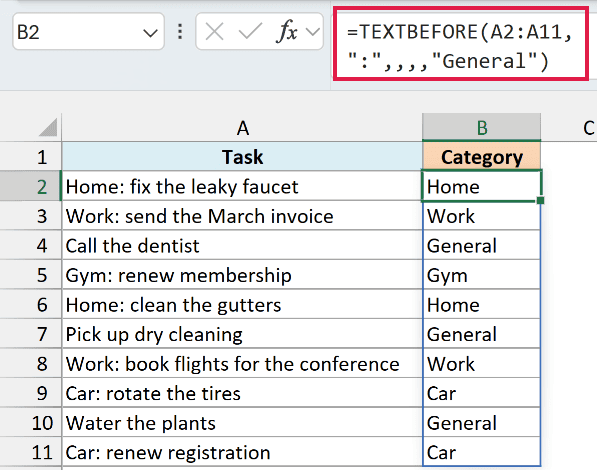Click the Select All corner triangle
Image resolution: width=597 pixels, height=470 pixels.
click(x=48, y=127)
